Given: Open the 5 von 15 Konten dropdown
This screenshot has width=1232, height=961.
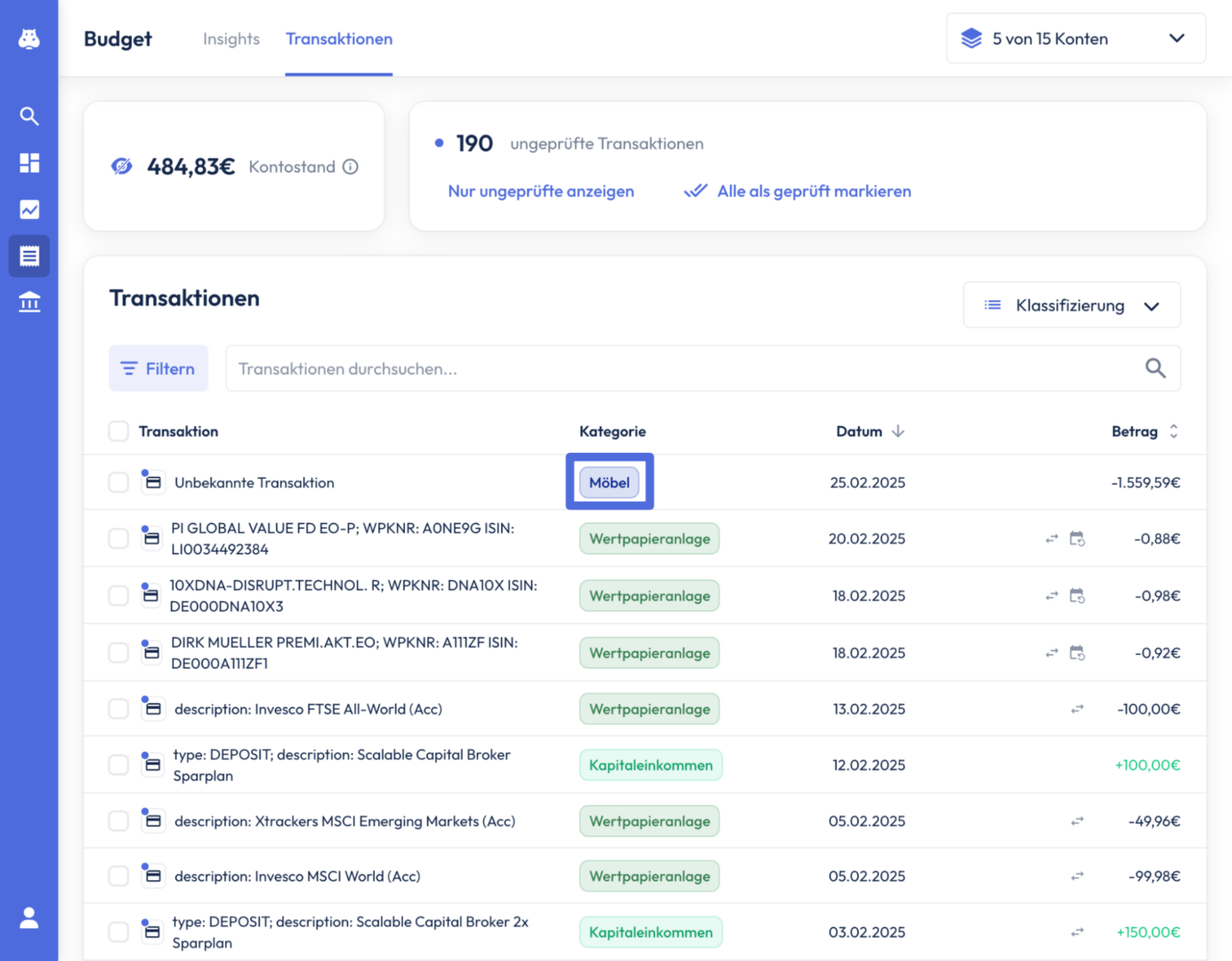Looking at the screenshot, I should [1076, 38].
